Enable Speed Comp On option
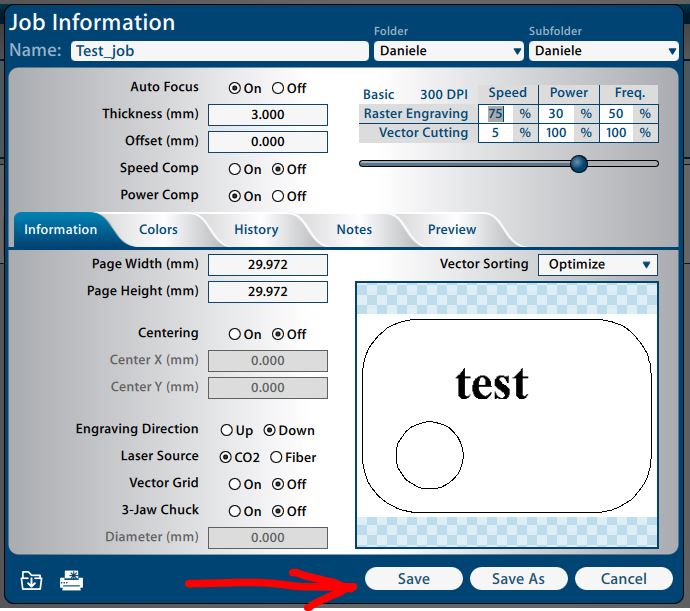This screenshot has width=690, height=611. tap(235, 169)
